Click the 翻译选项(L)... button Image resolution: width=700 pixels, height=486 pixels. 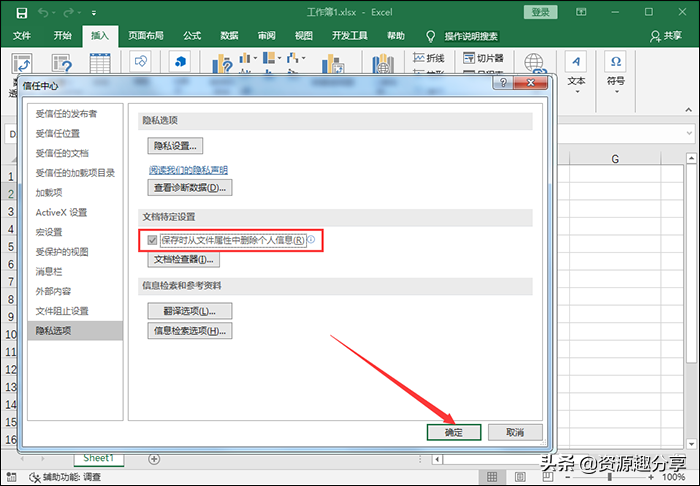[x=190, y=311]
